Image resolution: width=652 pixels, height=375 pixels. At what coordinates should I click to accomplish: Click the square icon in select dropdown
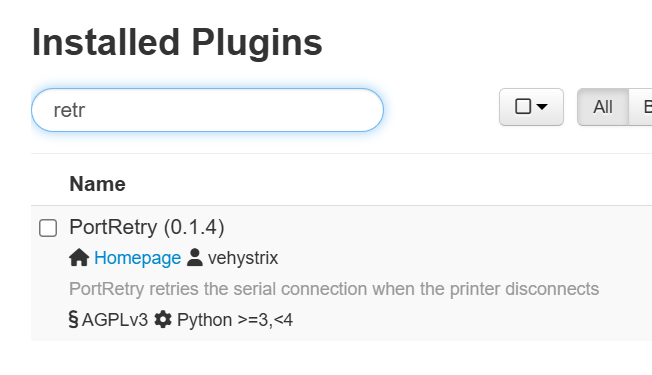[x=523, y=106]
